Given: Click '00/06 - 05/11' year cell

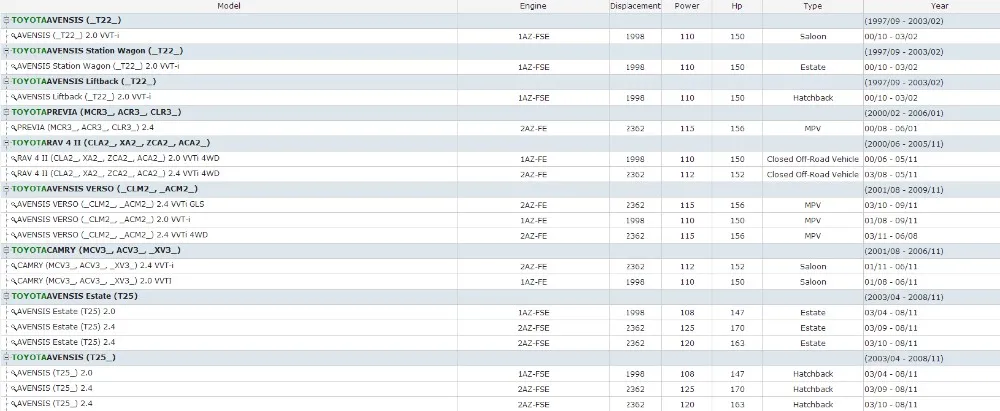Looking at the screenshot, I should pos(891,159).
